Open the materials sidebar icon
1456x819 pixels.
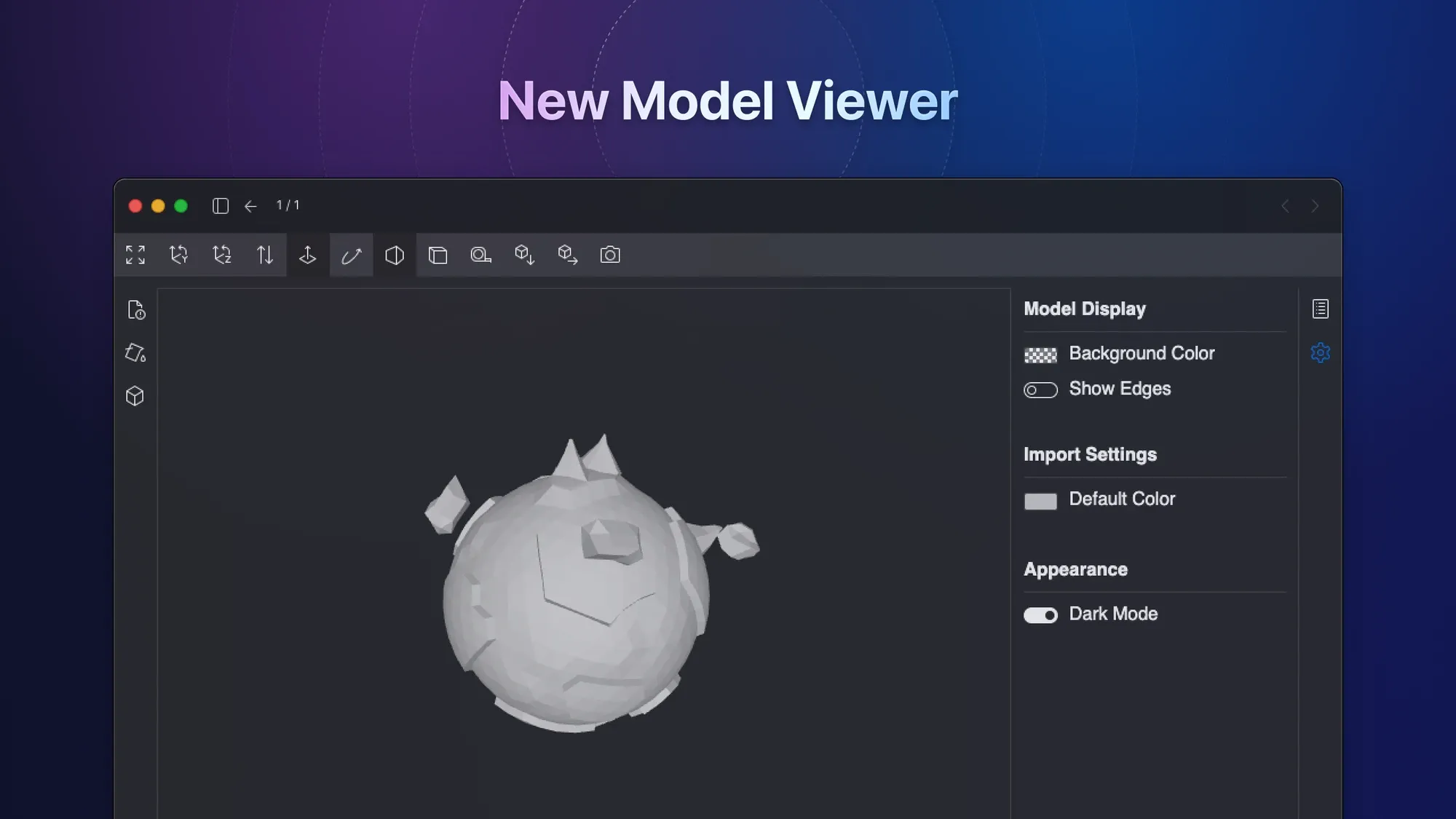pos(135,353)
